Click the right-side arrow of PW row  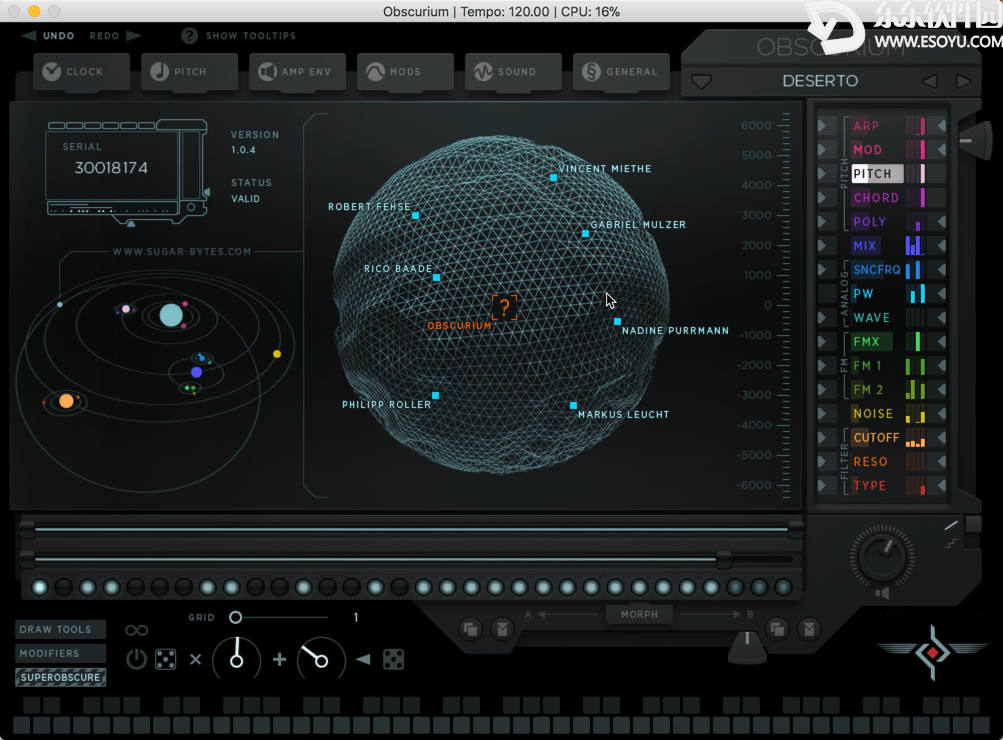coord(942,294)
